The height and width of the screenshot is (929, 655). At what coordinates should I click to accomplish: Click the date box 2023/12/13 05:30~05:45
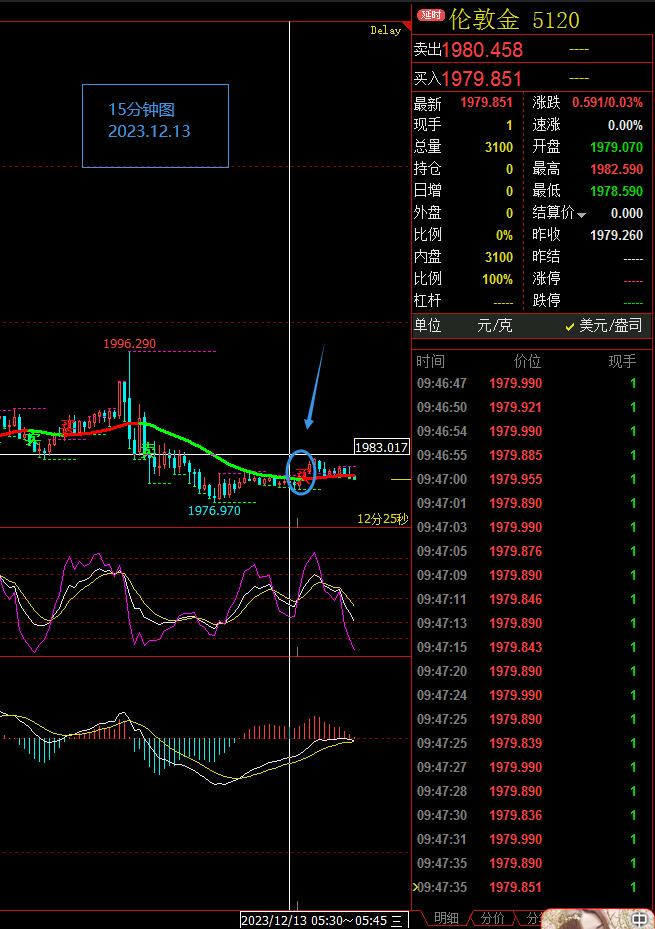(324, 920)
